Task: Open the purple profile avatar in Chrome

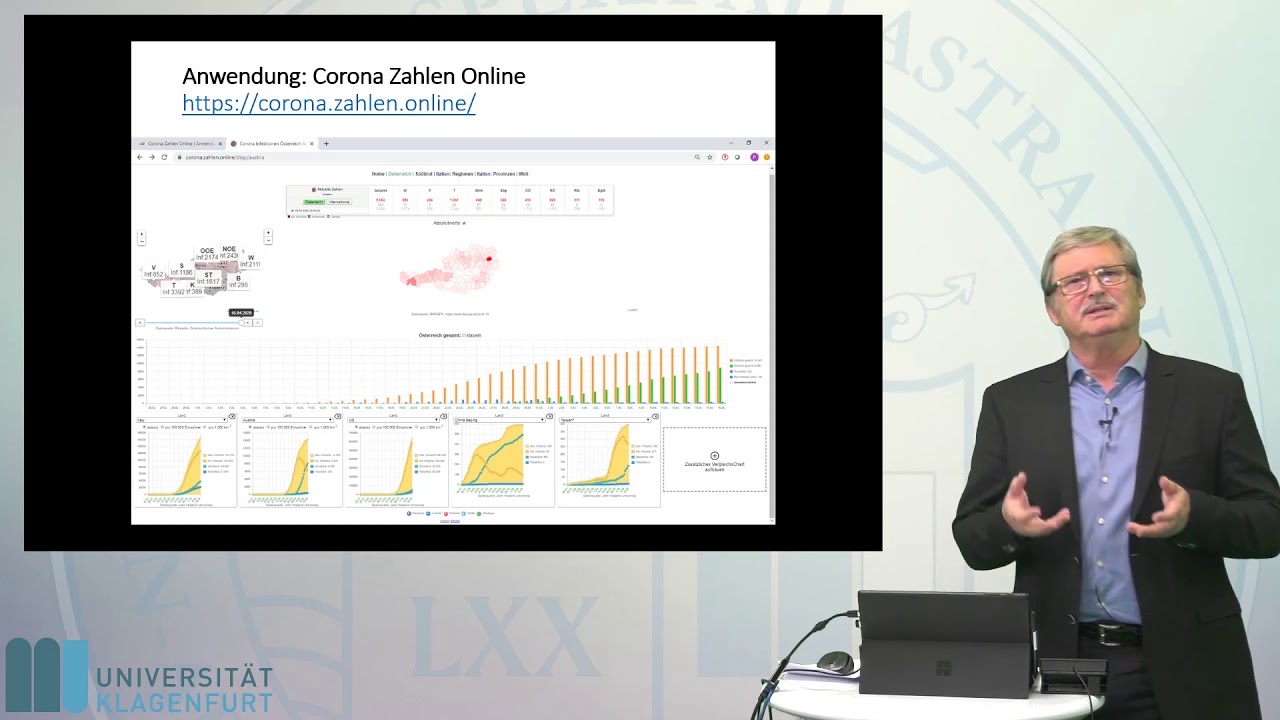Action: pos(754,157)
